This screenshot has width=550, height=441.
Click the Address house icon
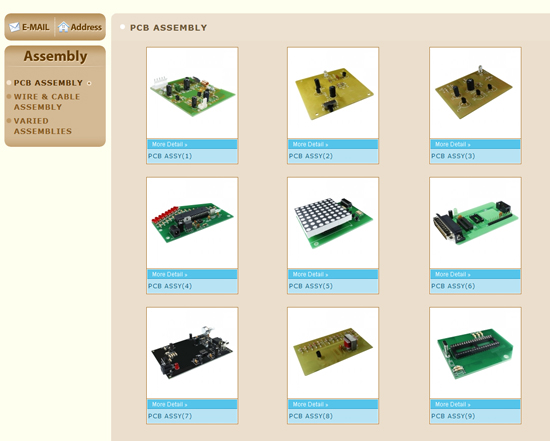63,27
